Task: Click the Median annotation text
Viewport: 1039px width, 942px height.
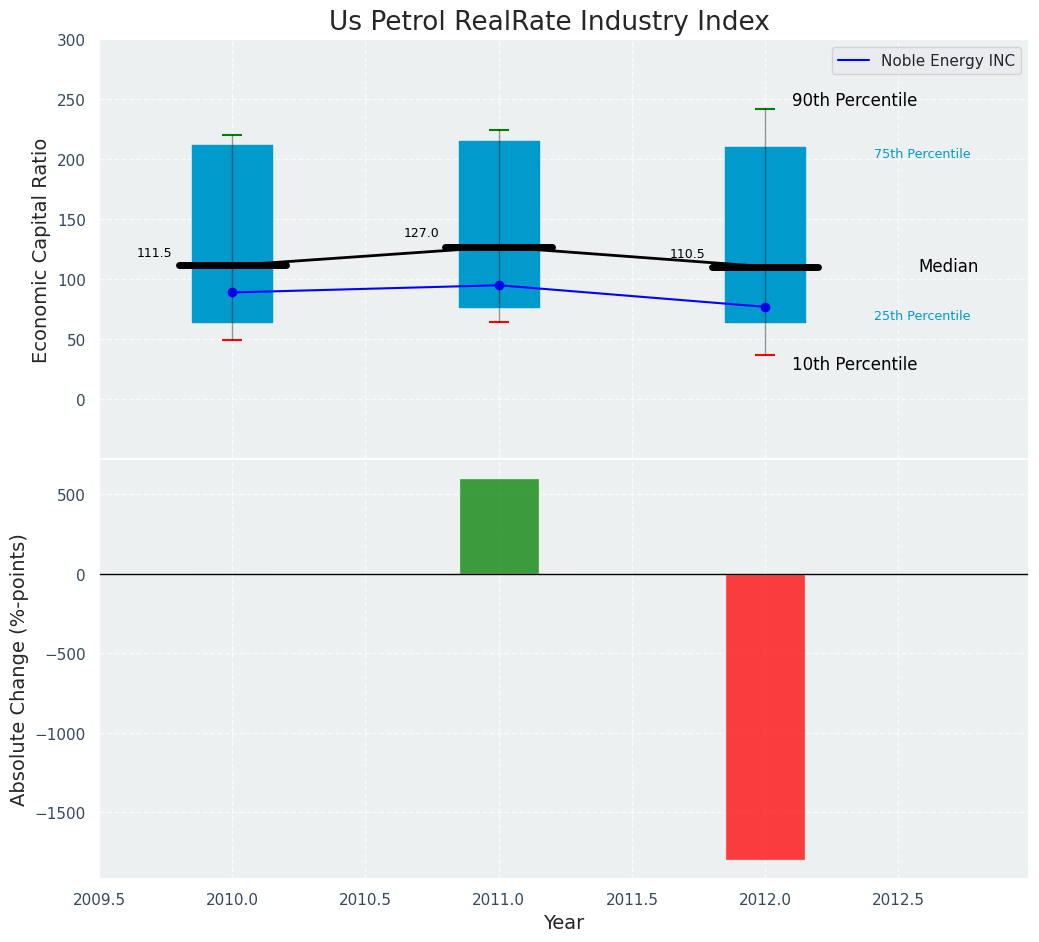Action: click(948, 267)
